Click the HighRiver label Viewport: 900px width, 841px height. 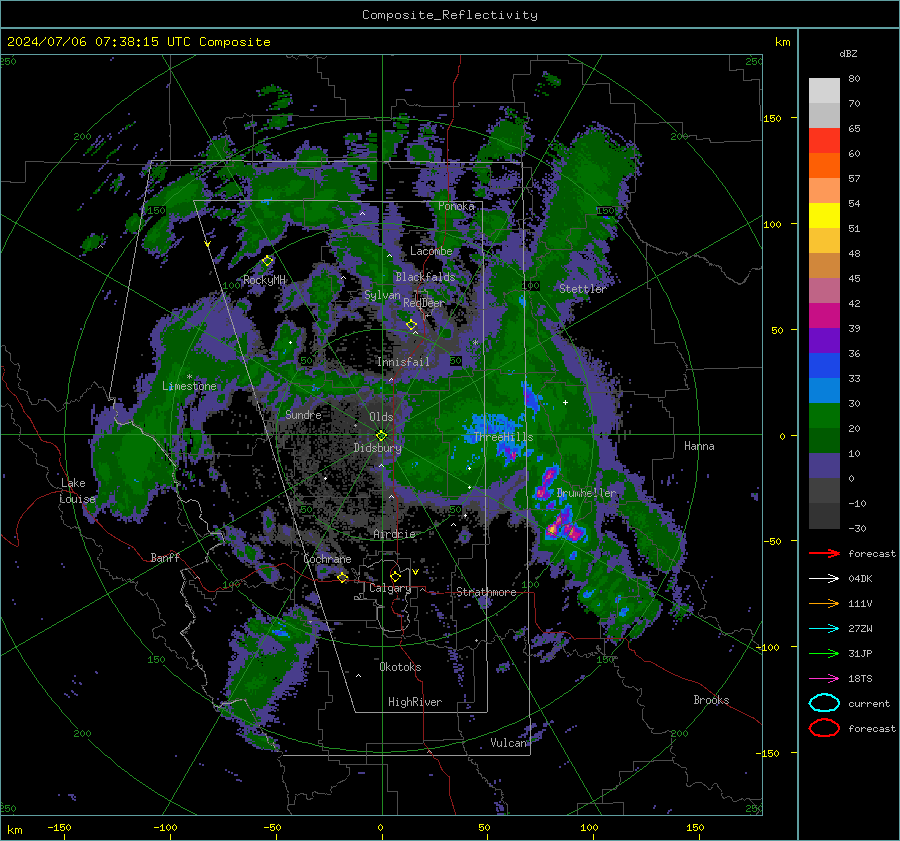(x=415, y=702)
